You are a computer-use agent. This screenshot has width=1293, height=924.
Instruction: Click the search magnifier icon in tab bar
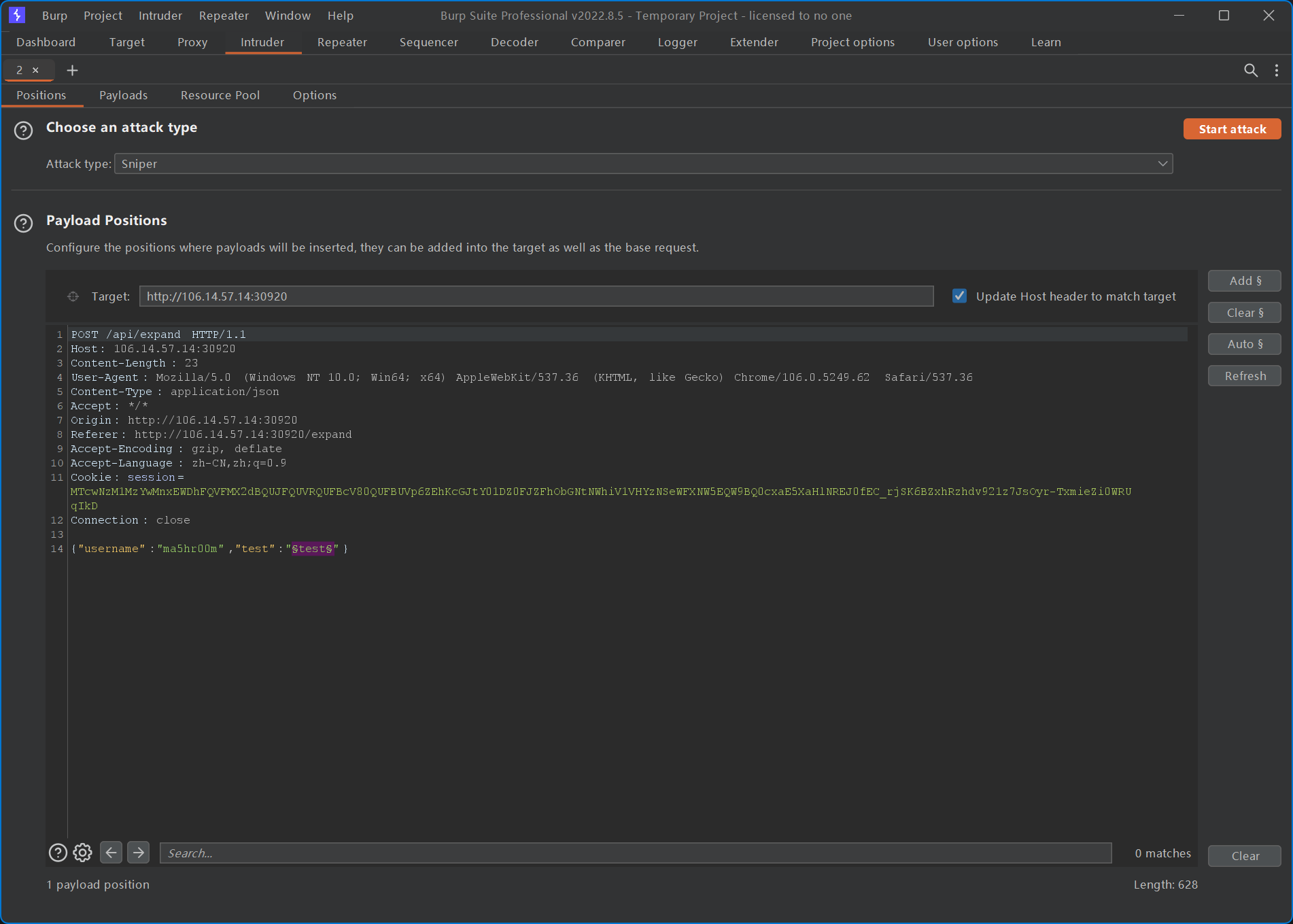coord(1250,70)
